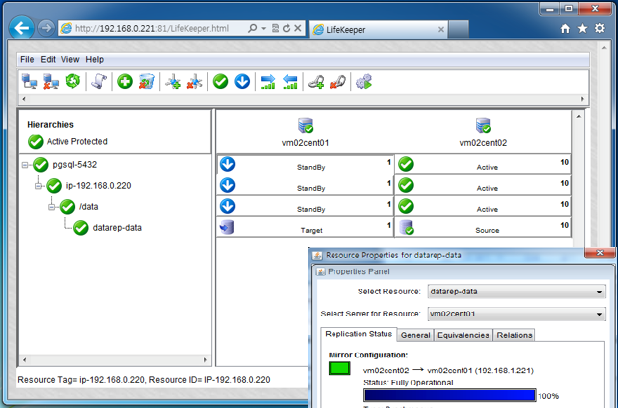Select the datarep-data tree item

coord(117,228)
